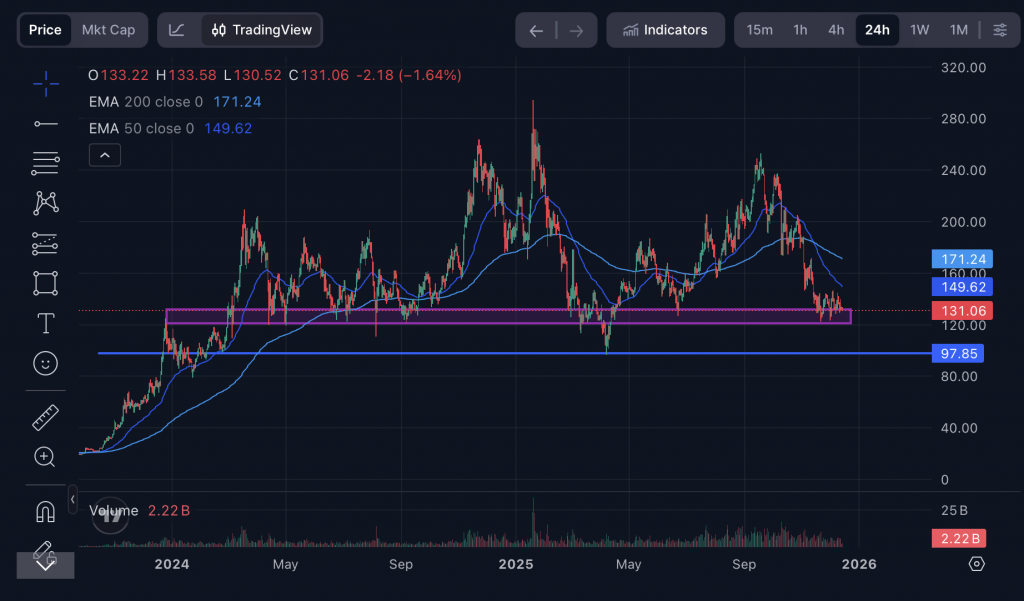This screenshot has height=601, width=1024.
Task: Toggle the magnet snap mode
Action: tap(45, 511)
